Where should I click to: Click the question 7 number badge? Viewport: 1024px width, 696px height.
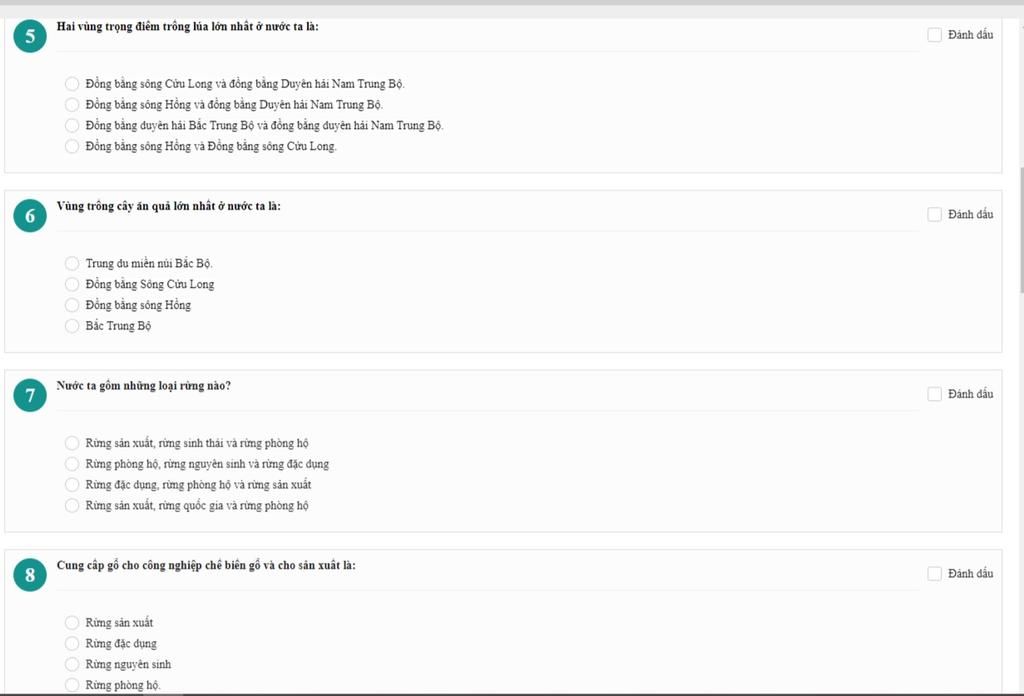click(30, 396)
